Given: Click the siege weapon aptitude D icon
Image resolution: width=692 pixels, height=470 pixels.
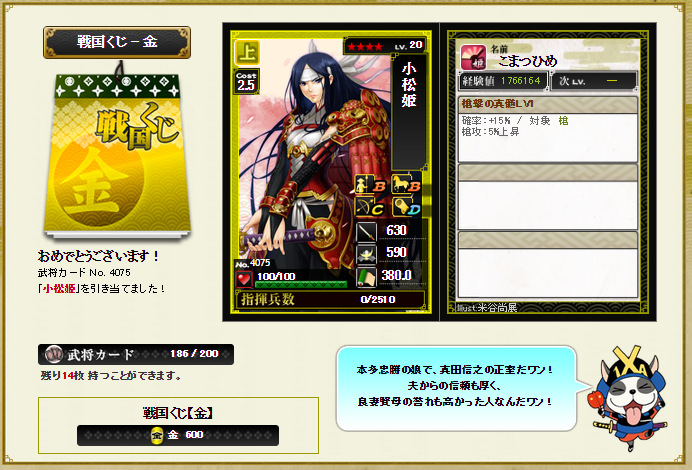Looking at the screenshot, I should (x=406, y=207).
